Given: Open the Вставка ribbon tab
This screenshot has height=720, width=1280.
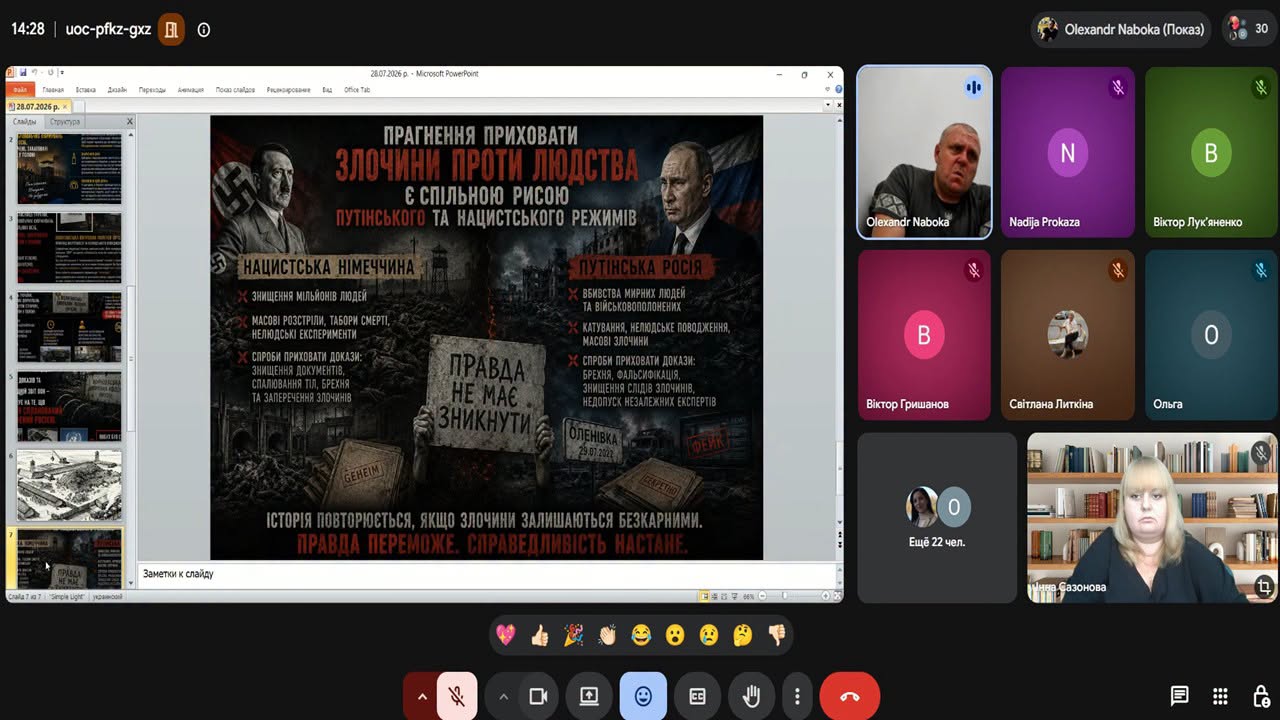Looking at the screenshot, I should [86, 90].
